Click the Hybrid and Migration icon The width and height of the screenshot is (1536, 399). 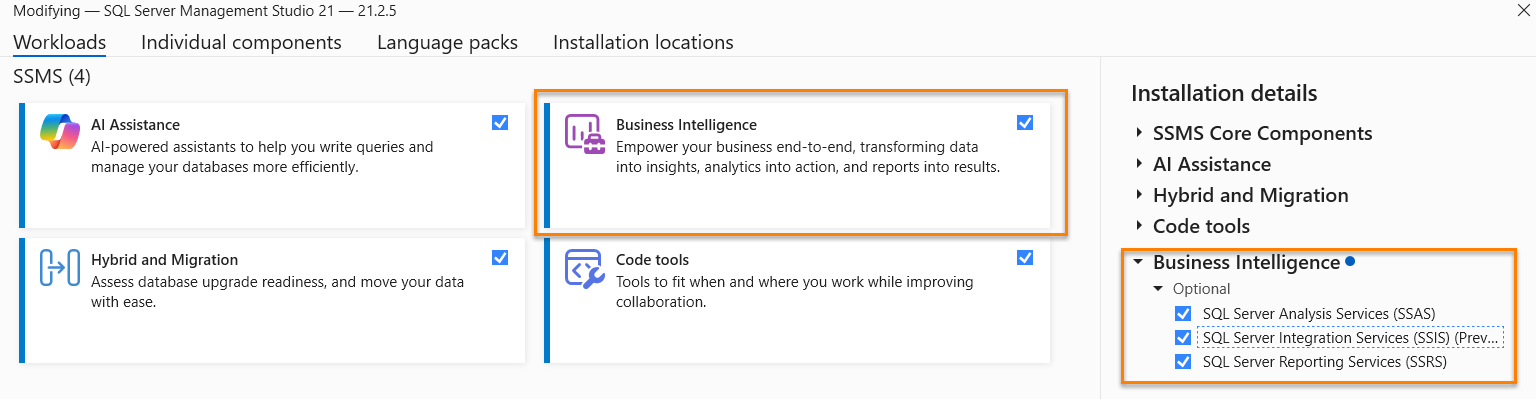click(59, 267)
